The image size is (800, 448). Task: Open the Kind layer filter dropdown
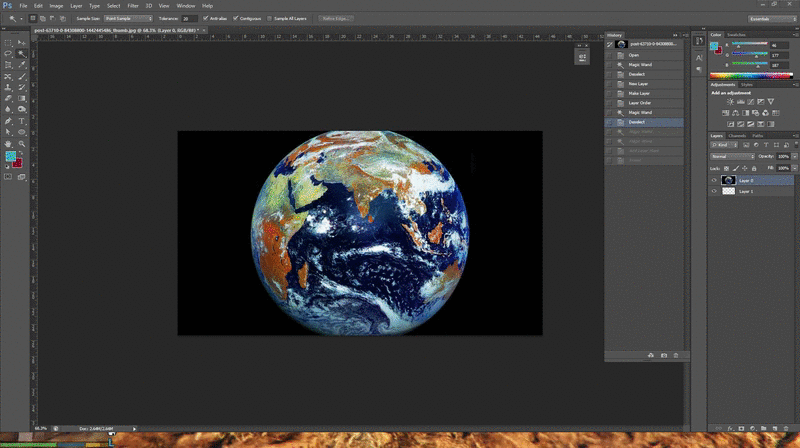(724, 145)
